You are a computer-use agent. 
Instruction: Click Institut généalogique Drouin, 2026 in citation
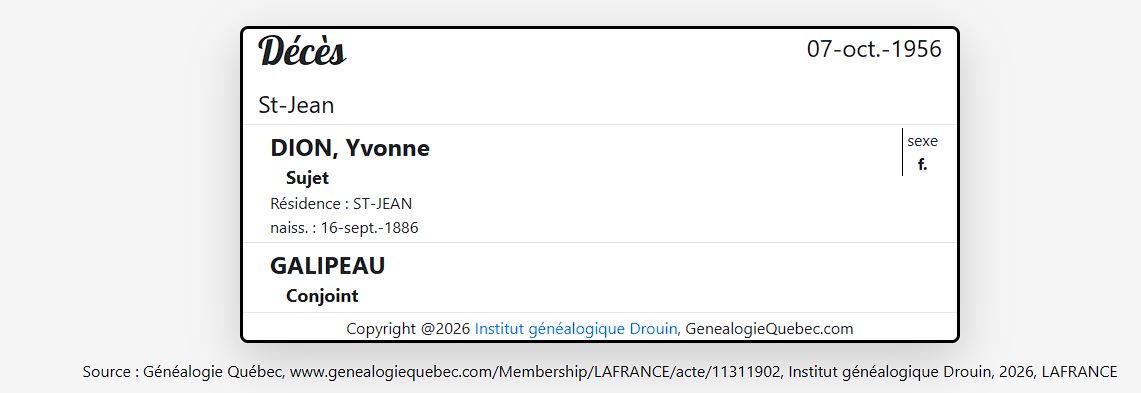pos(912,372)
